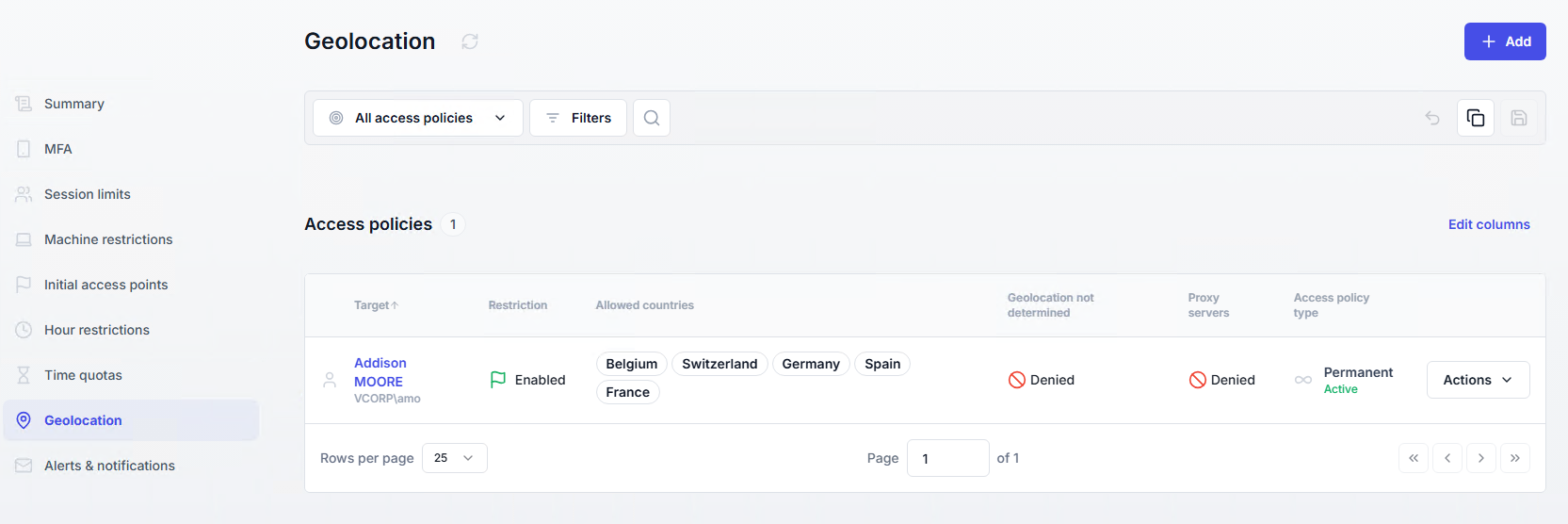This screenshot has height=524, width=1568.
Task: Open the All access policies dropdown
Action: (418, 118)
